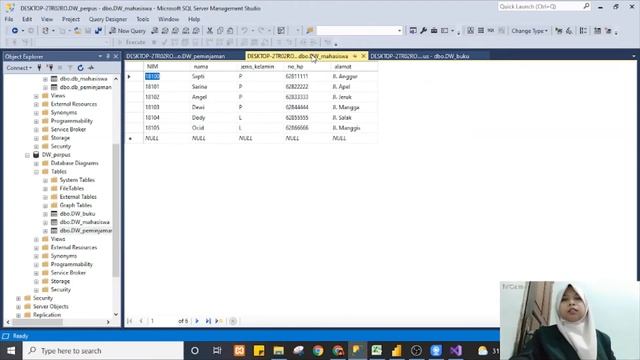Click the cell containing Dody

click(214, 118)
